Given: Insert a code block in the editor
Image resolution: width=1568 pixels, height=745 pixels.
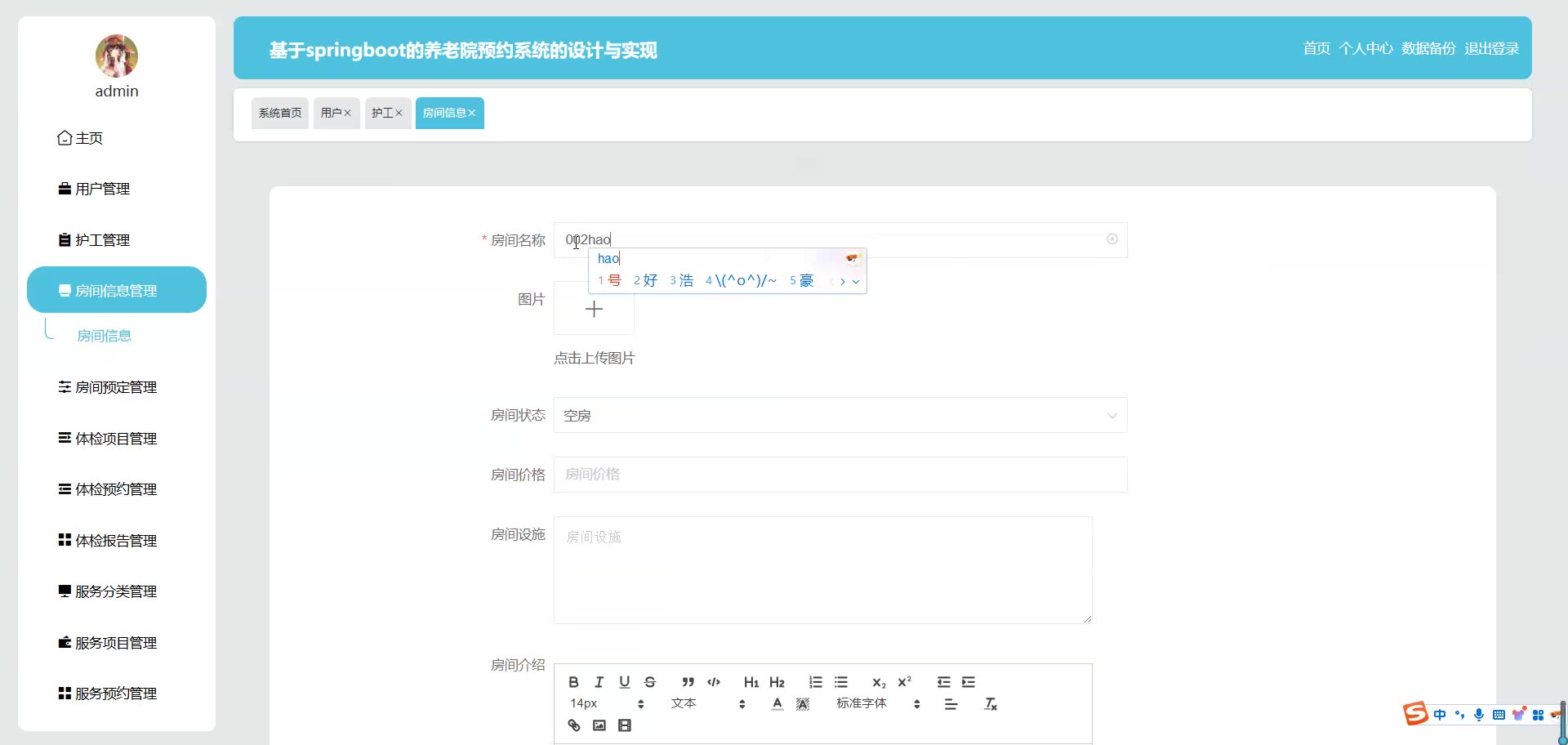Looking at the screenshot, I should point(714,682).
